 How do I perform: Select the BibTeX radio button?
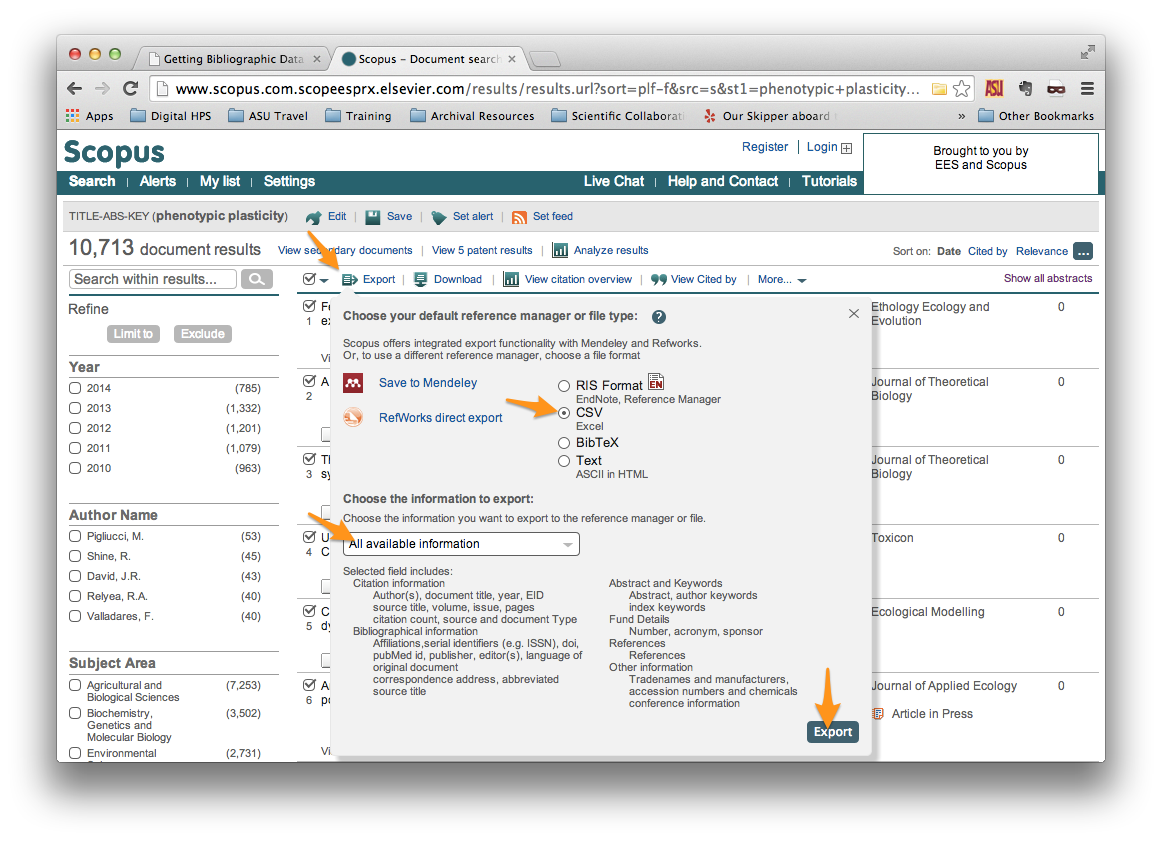tap(564, 443)
